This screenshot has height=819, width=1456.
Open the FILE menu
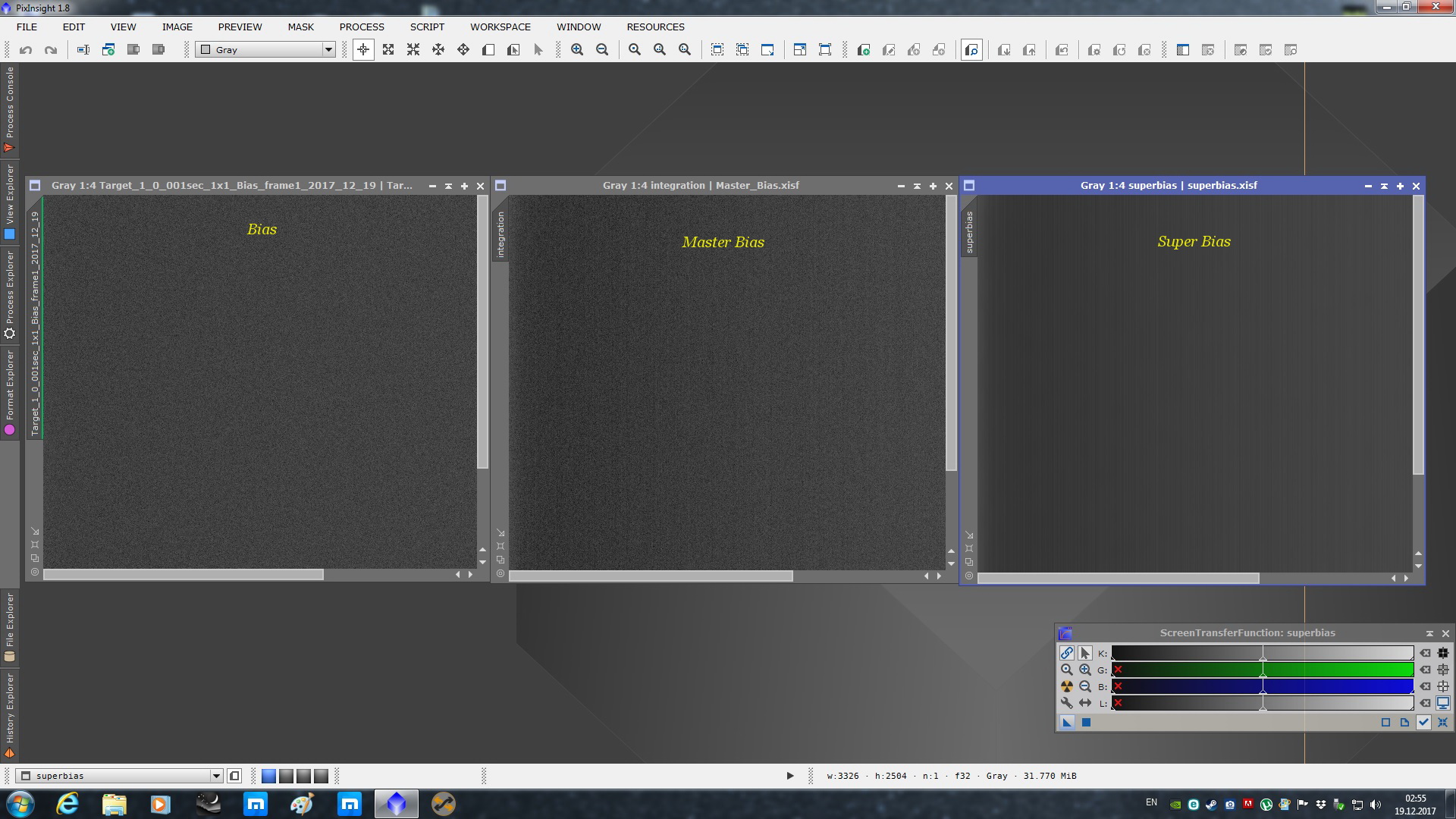coord(27,27)
